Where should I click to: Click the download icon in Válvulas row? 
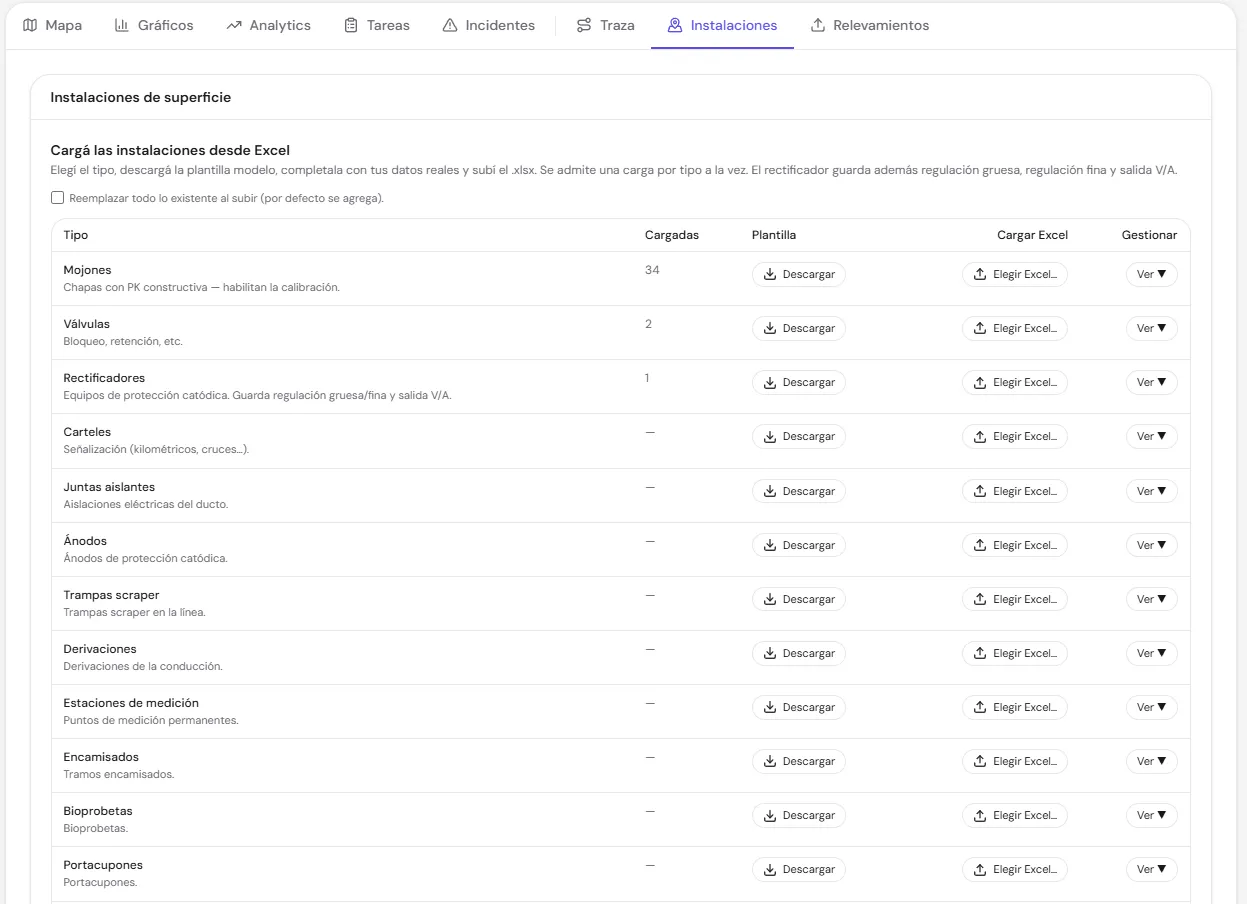(x=770, y=328)
